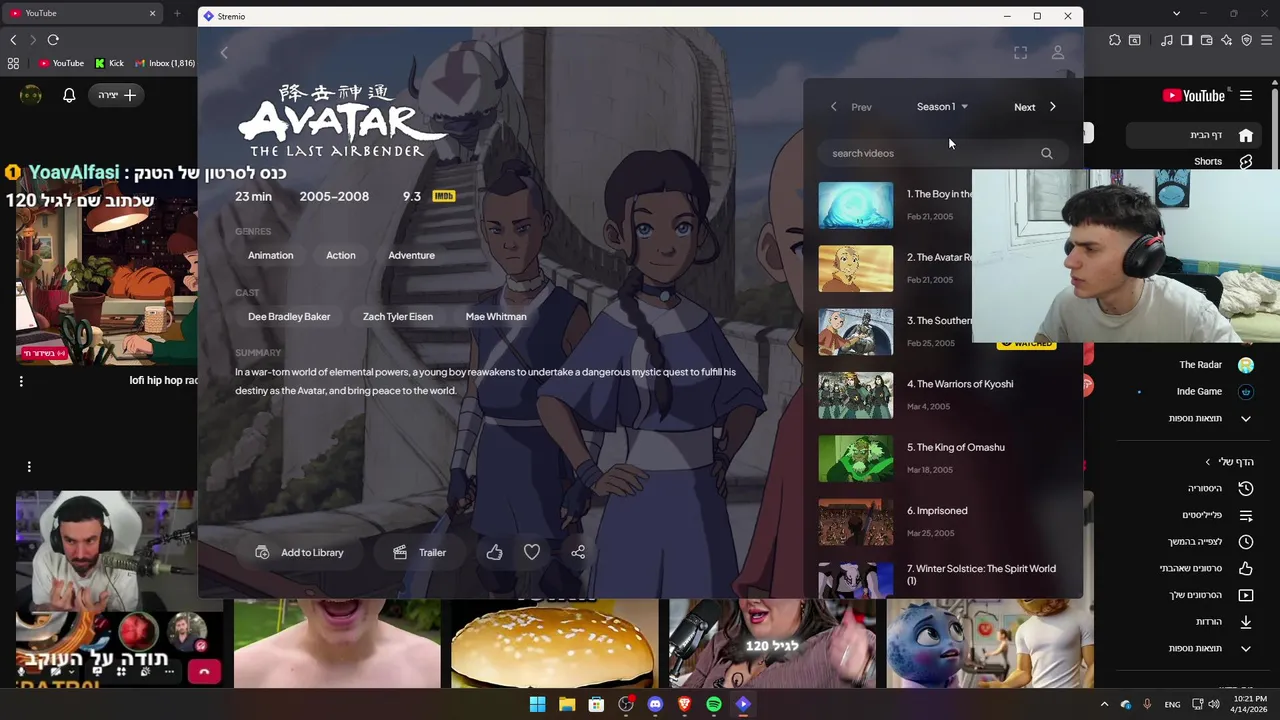The width and height of the screenshot is (1280, 720).
Task: Open the King of Omashu episode thumbnail
Action: click(x=856, y=459)
